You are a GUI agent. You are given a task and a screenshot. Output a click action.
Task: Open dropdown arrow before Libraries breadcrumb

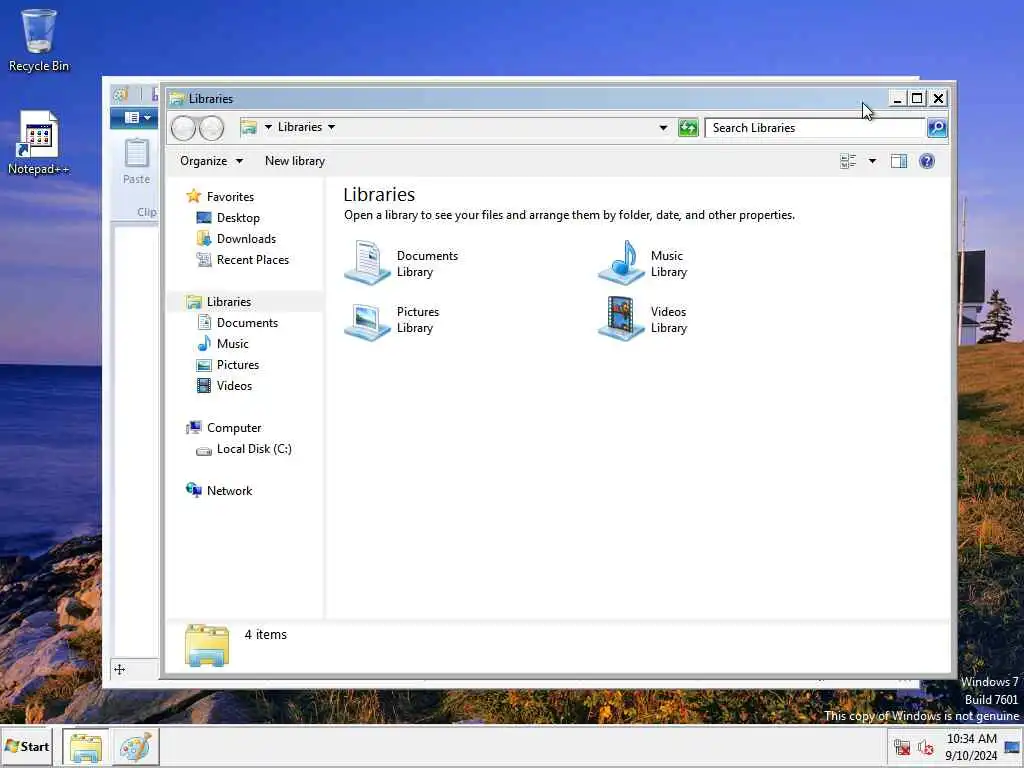(268, 127)
